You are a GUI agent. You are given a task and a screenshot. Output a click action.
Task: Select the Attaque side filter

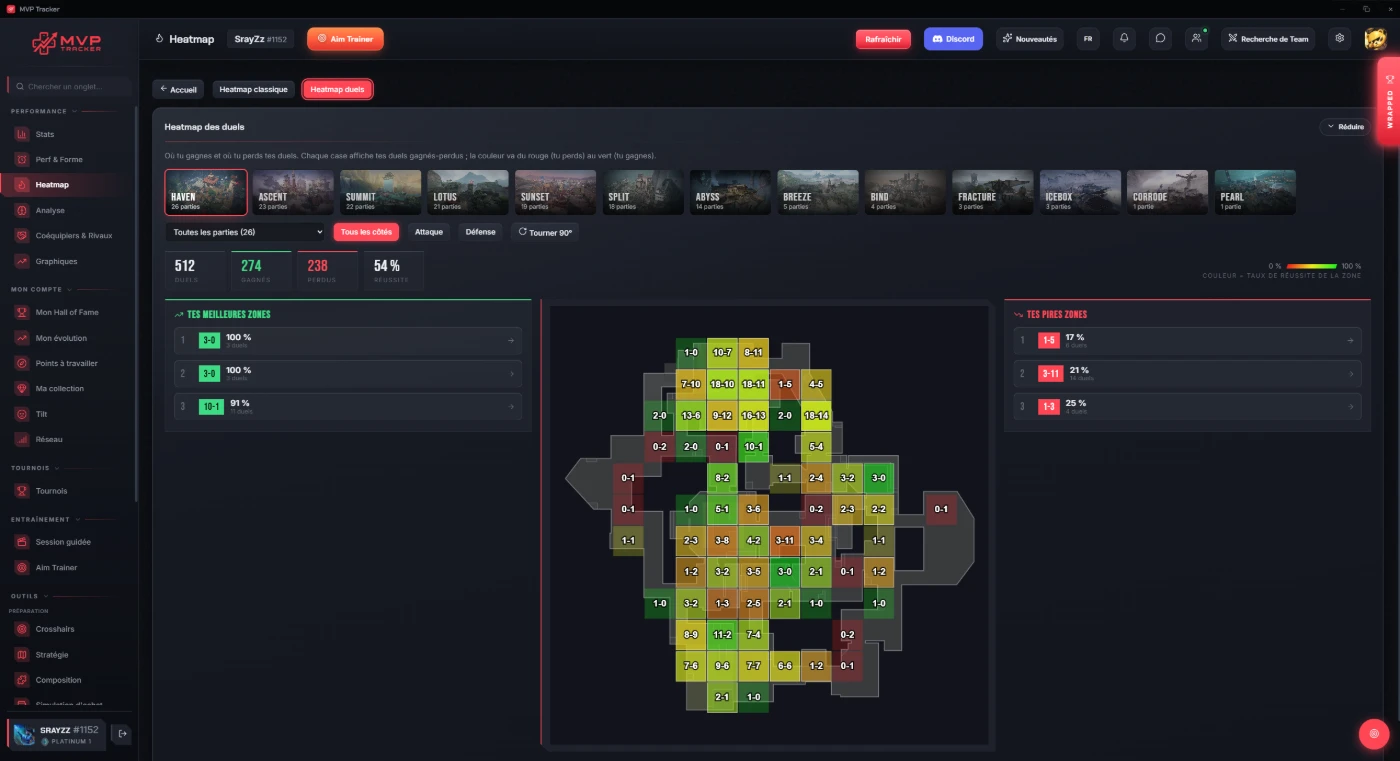429,232
